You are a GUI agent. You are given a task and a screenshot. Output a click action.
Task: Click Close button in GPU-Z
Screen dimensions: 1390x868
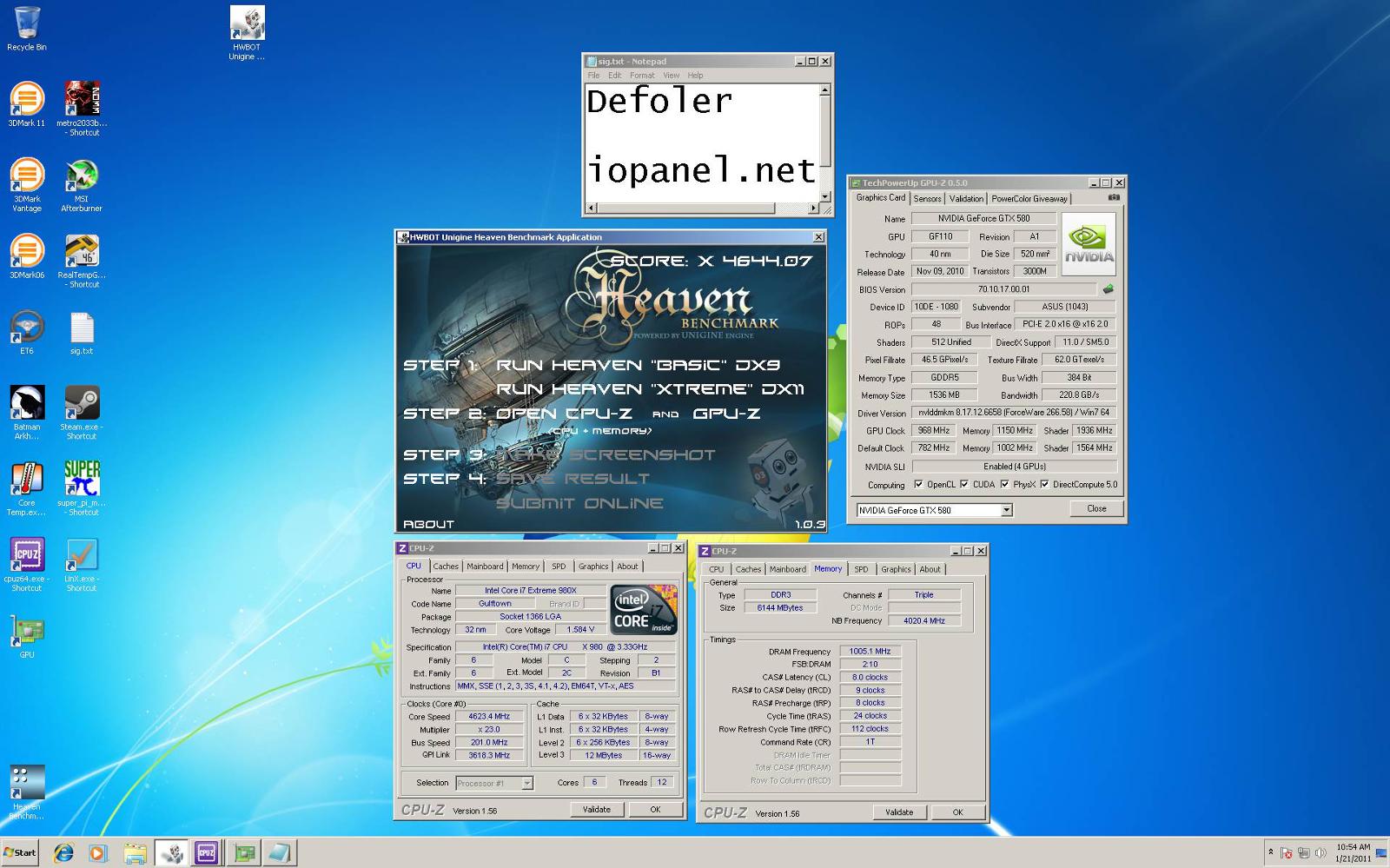(x=1096, y=508)
